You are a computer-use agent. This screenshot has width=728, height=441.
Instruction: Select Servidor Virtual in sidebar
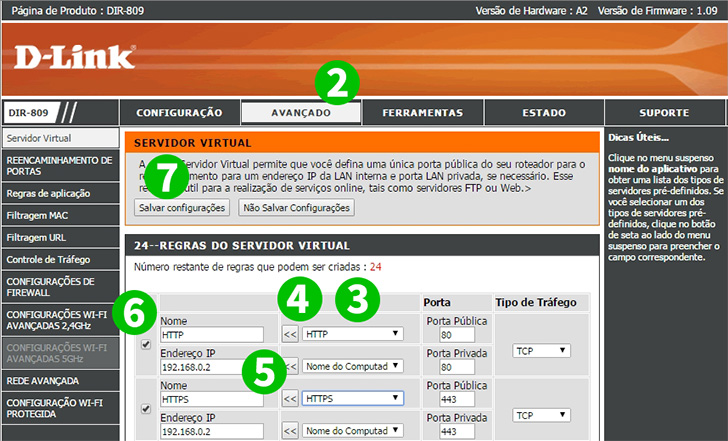click(x=60, y=138)
